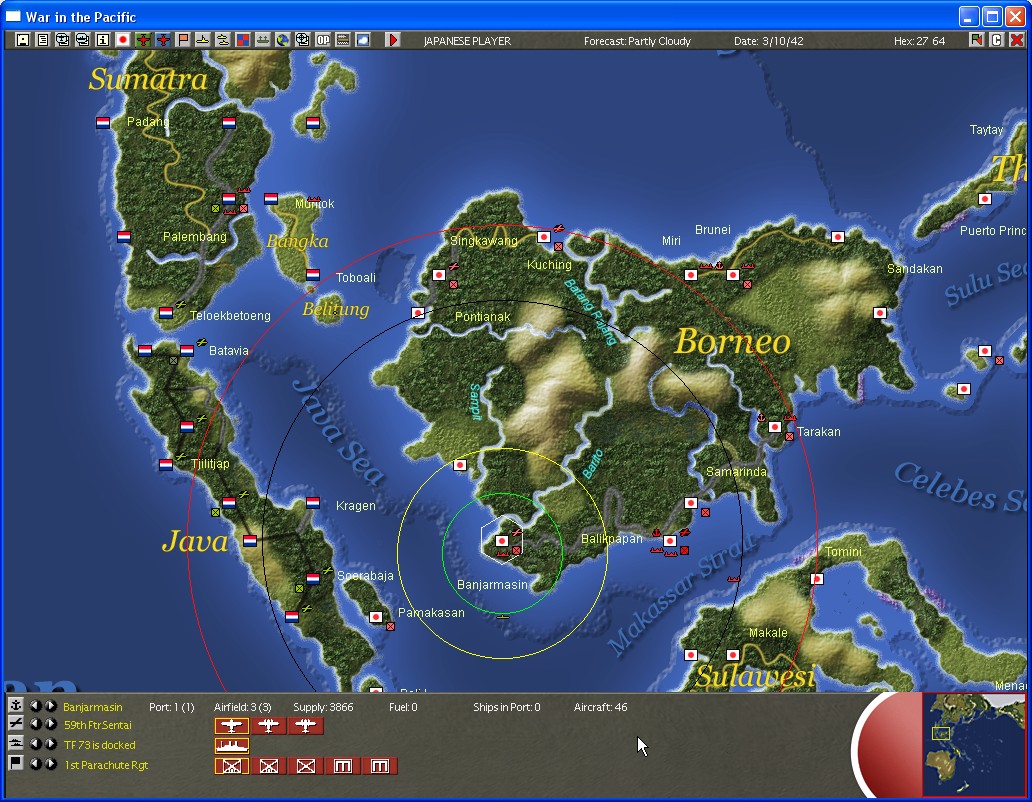Click the 'Forecast: Partly Cloudy' text

click(637, 41)
